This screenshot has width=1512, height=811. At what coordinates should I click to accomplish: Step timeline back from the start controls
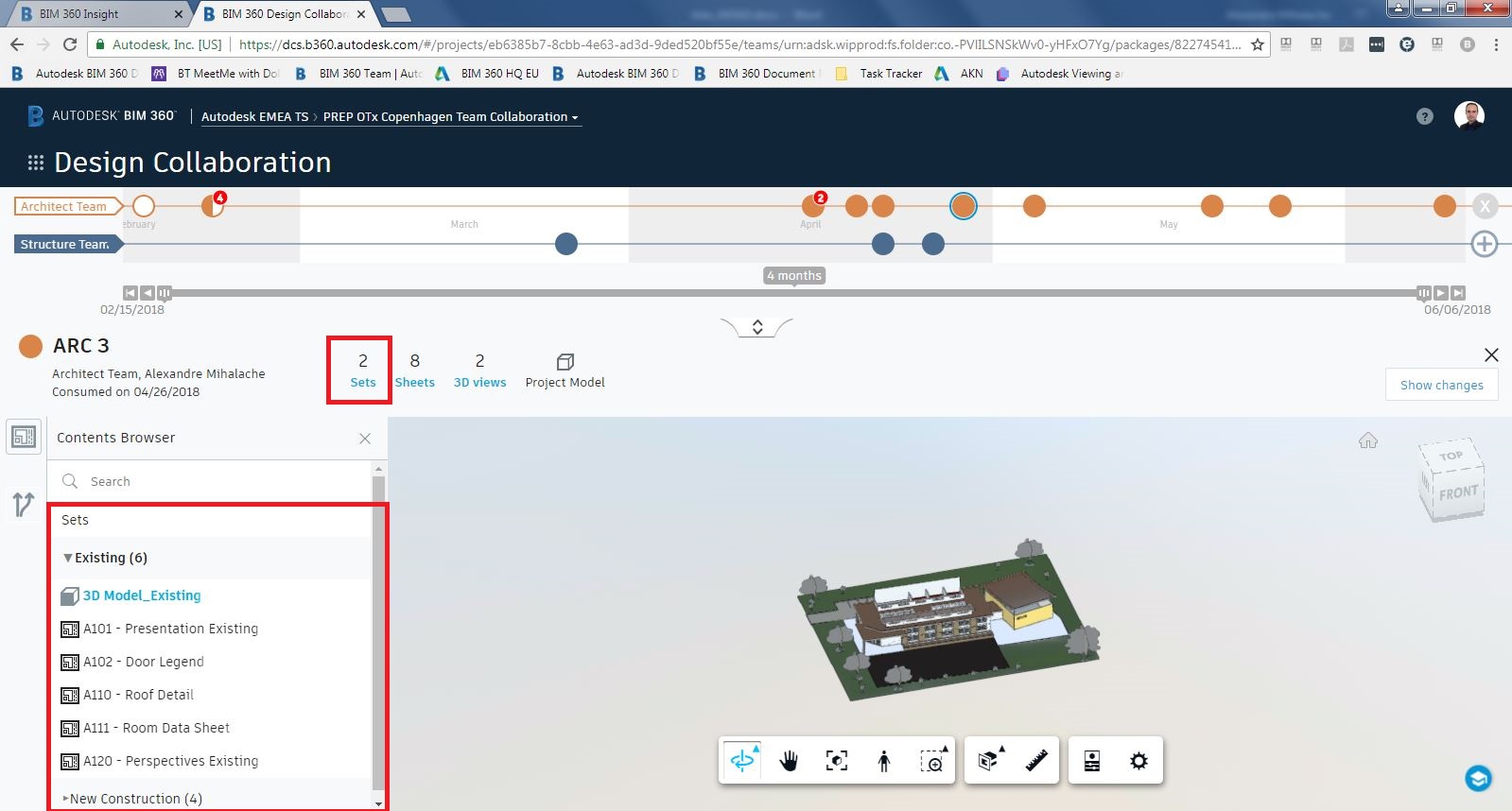coord(148,293)
